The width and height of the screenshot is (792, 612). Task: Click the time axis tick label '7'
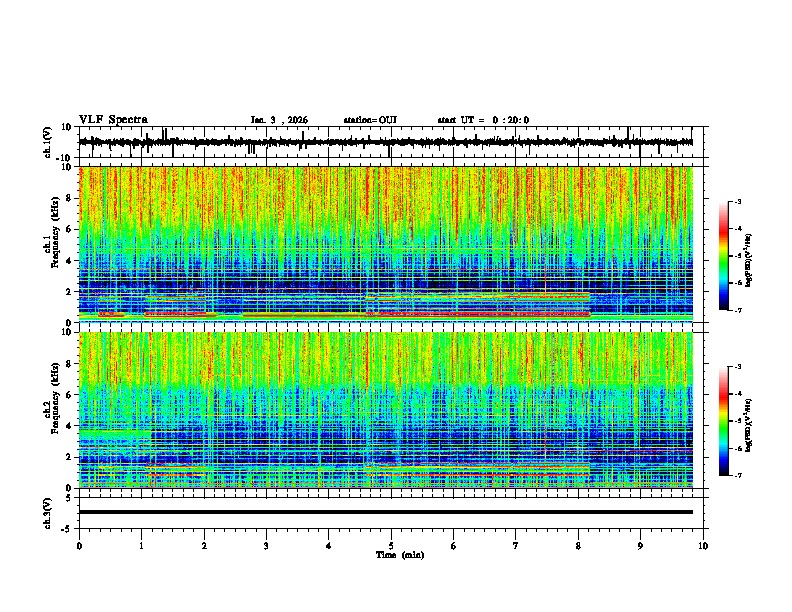(x=516, y=546)
